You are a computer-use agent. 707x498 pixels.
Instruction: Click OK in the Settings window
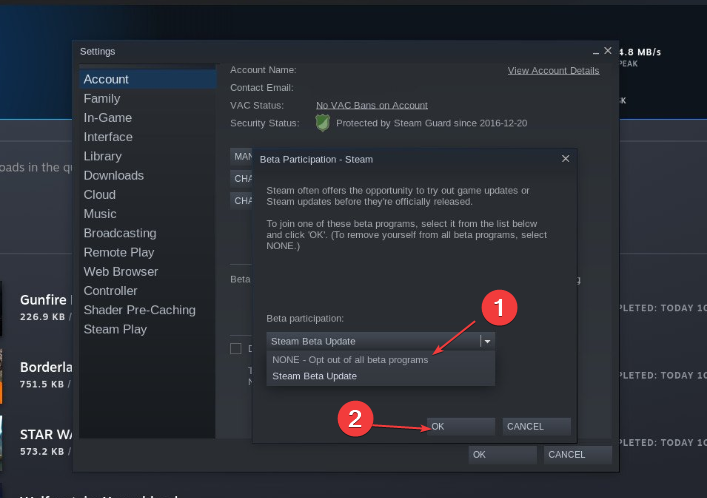tap(503, 455)
